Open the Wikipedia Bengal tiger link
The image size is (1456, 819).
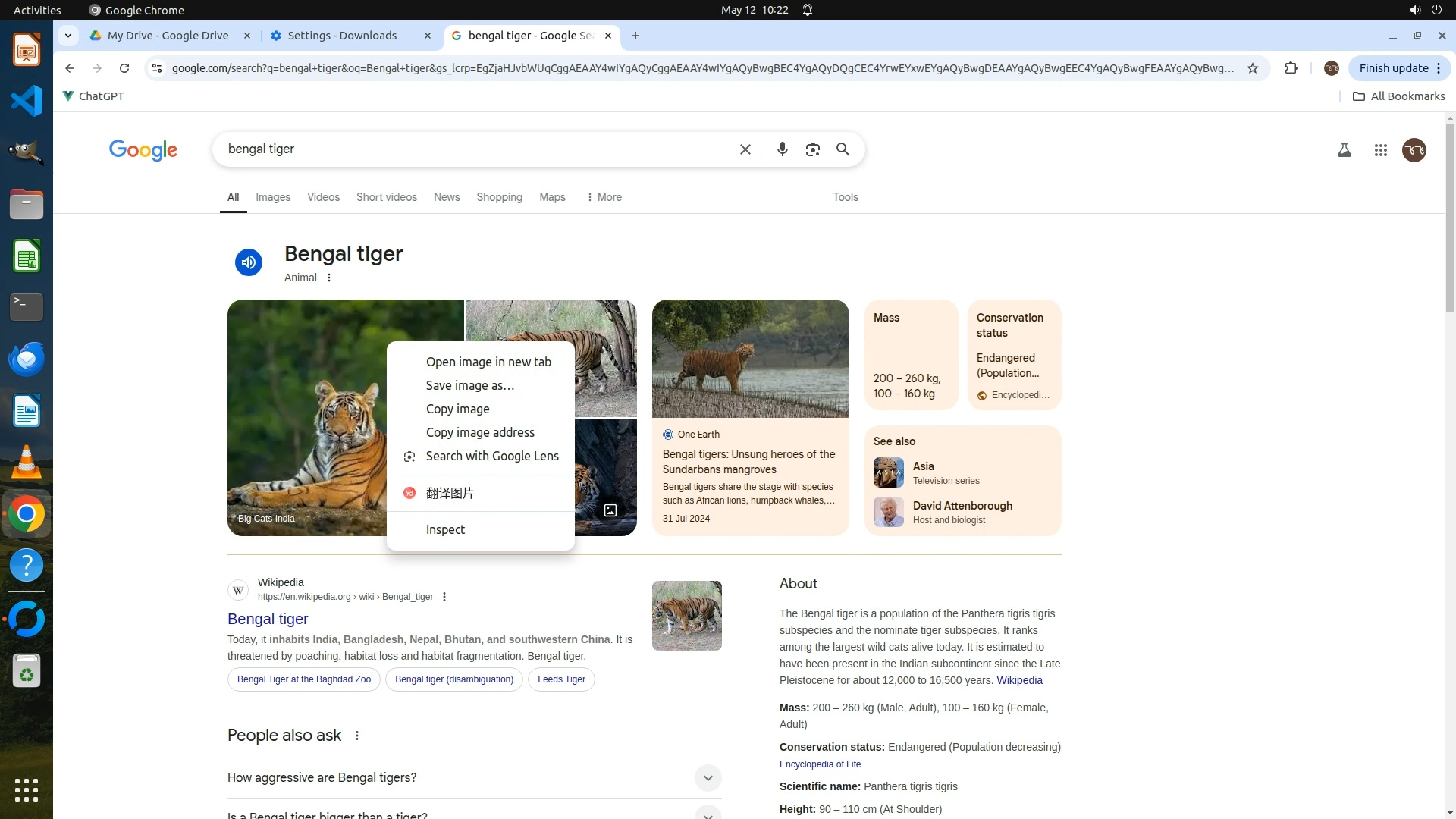click(x=268, y=619)
